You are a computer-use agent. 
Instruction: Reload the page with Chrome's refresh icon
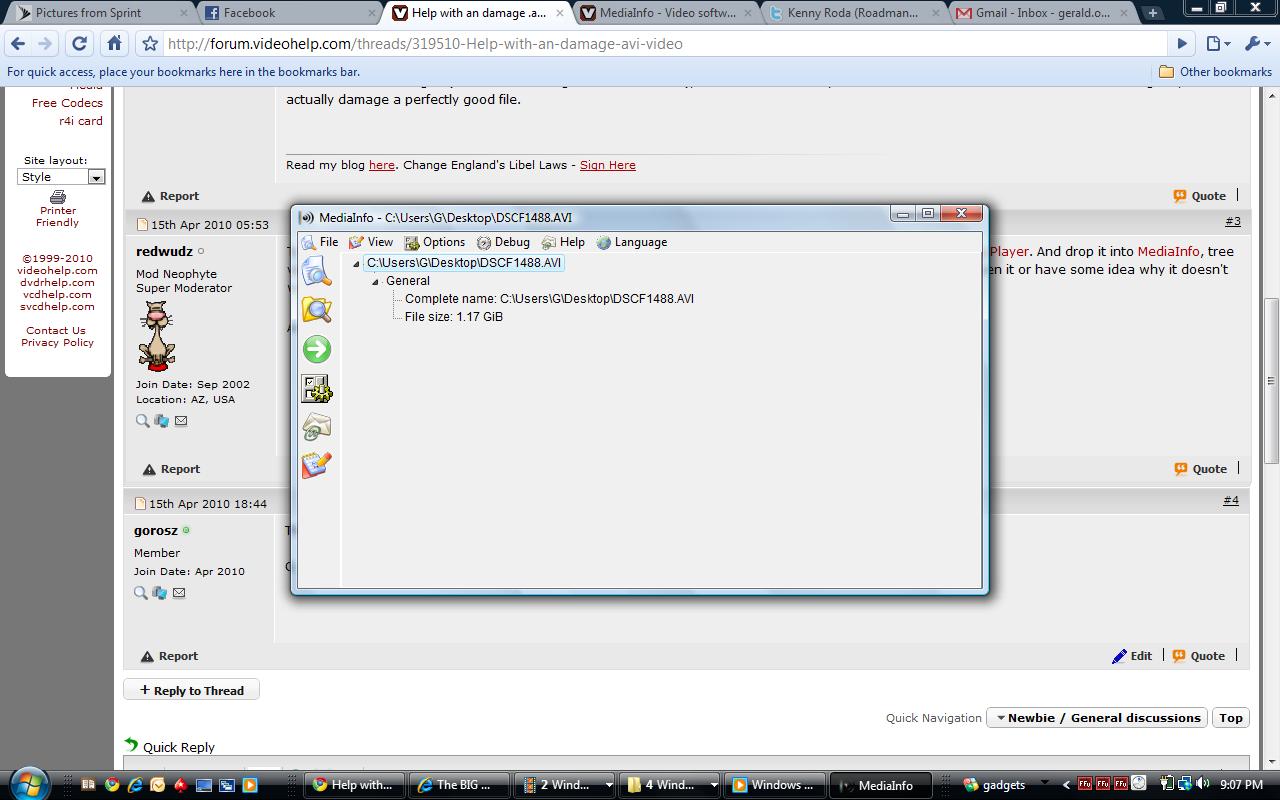[x=79, y=44]
